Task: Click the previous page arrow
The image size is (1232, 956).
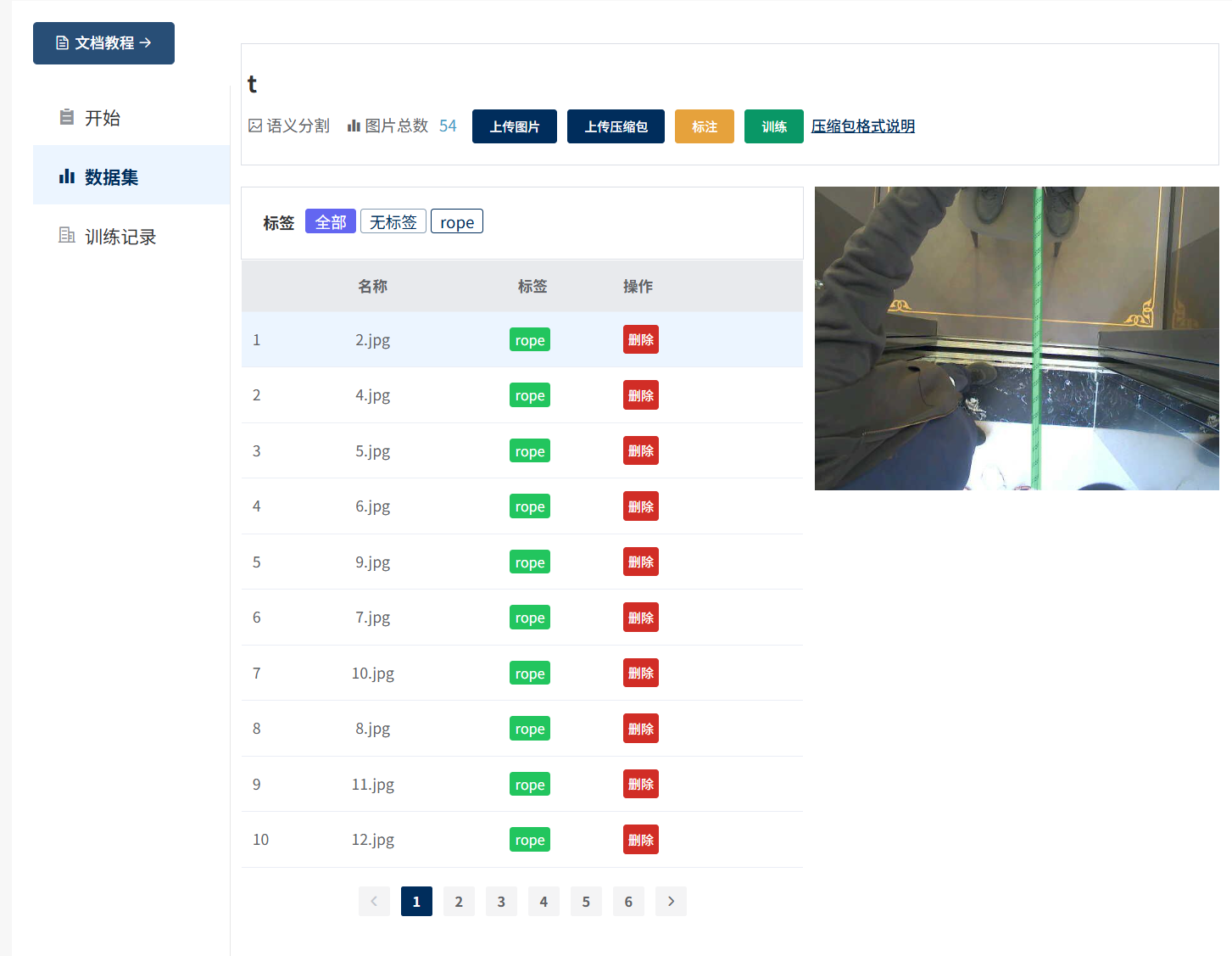Action: click(374, 902)
